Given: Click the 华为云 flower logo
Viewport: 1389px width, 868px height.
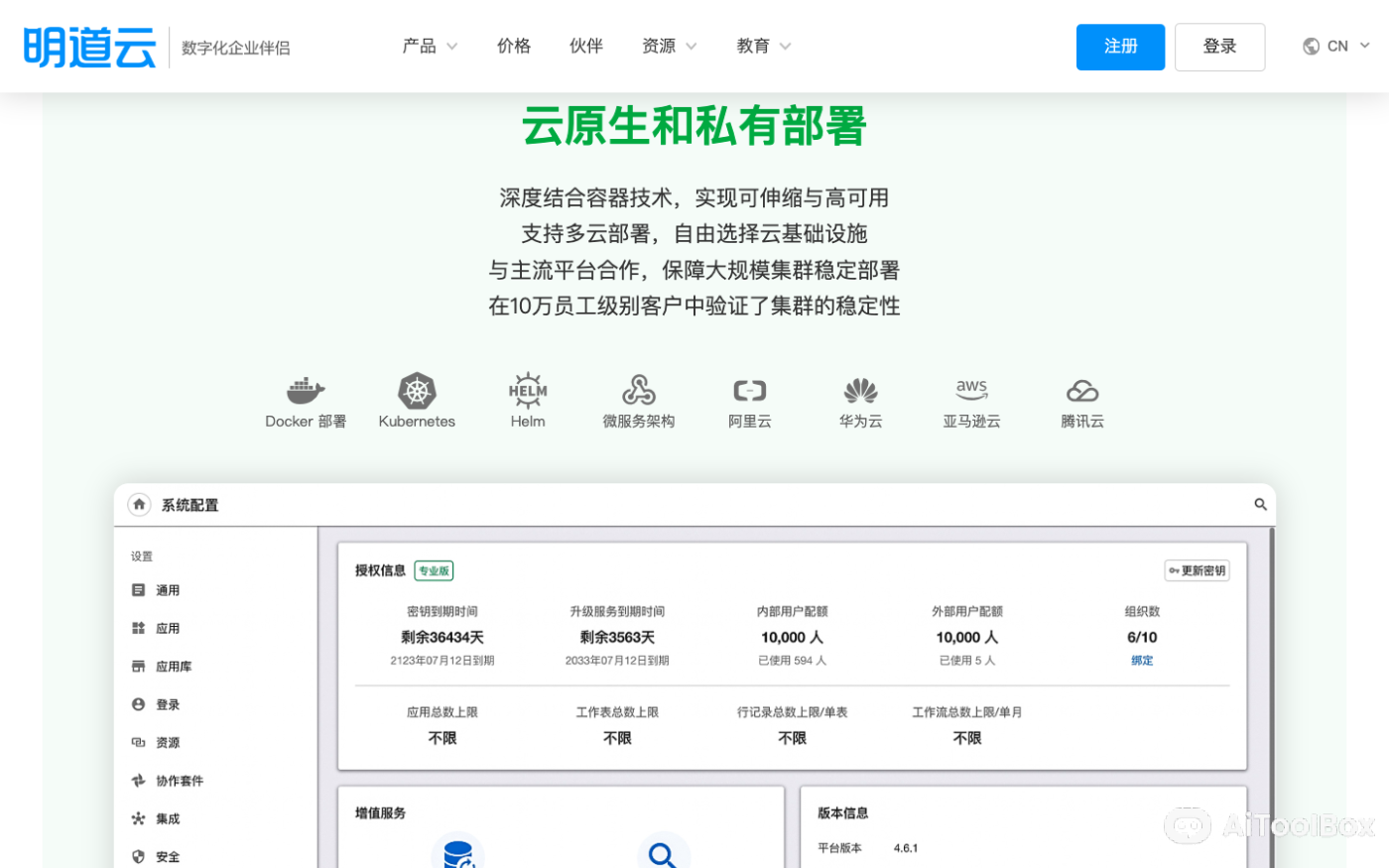Looking at the screenshot, I should click(860, 391).
